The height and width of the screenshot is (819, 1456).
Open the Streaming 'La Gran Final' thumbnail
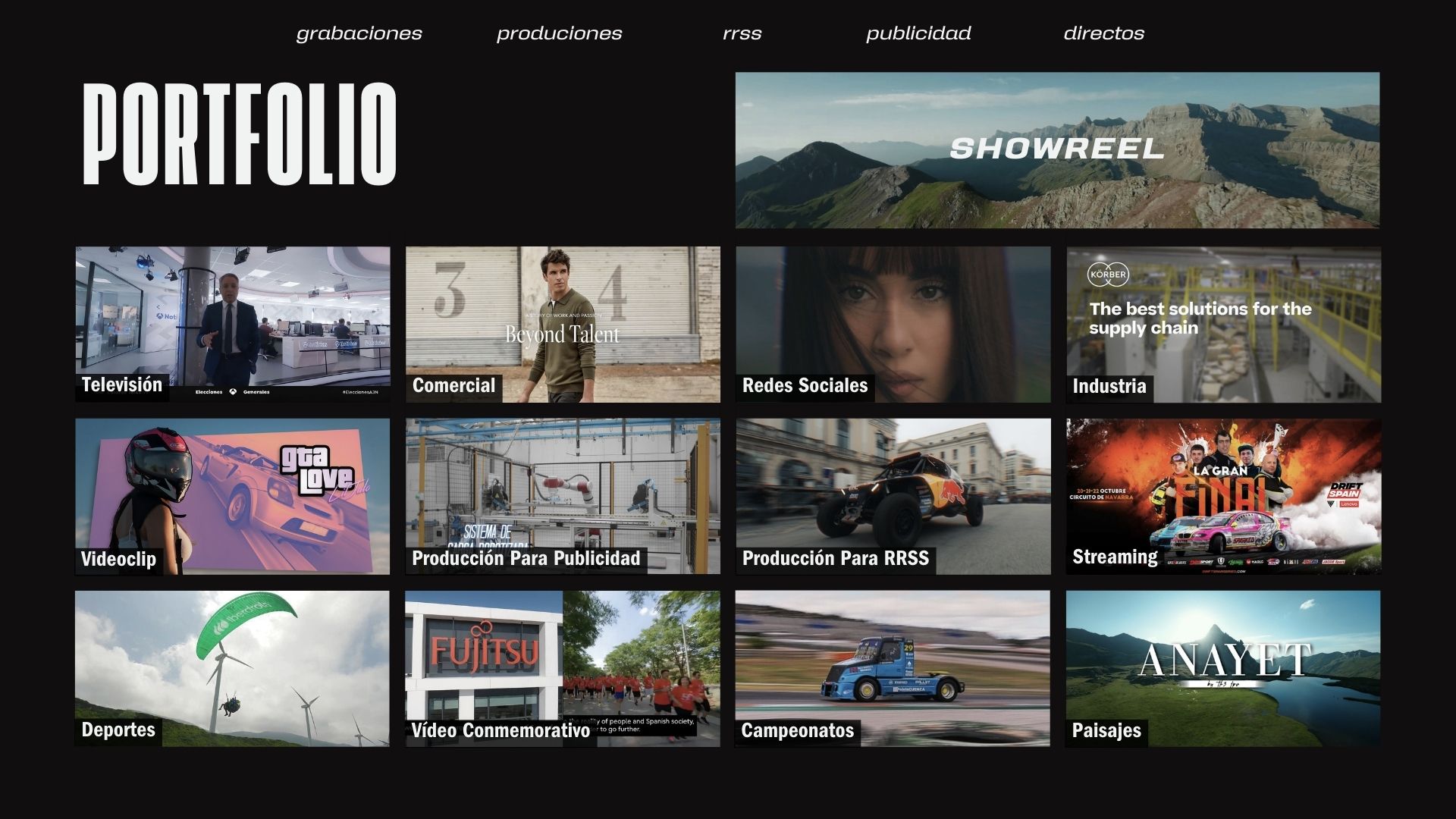1222,497
